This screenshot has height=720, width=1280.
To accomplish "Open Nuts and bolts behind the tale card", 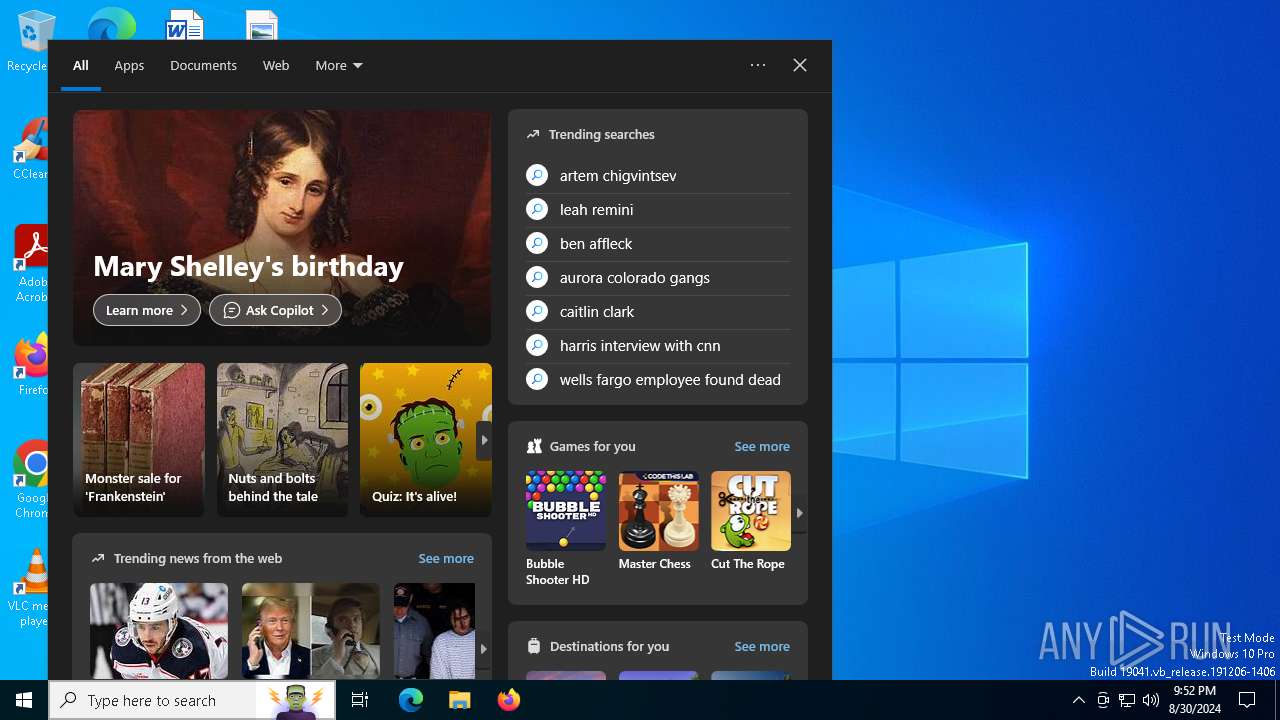I will click(x=282, y=440).
